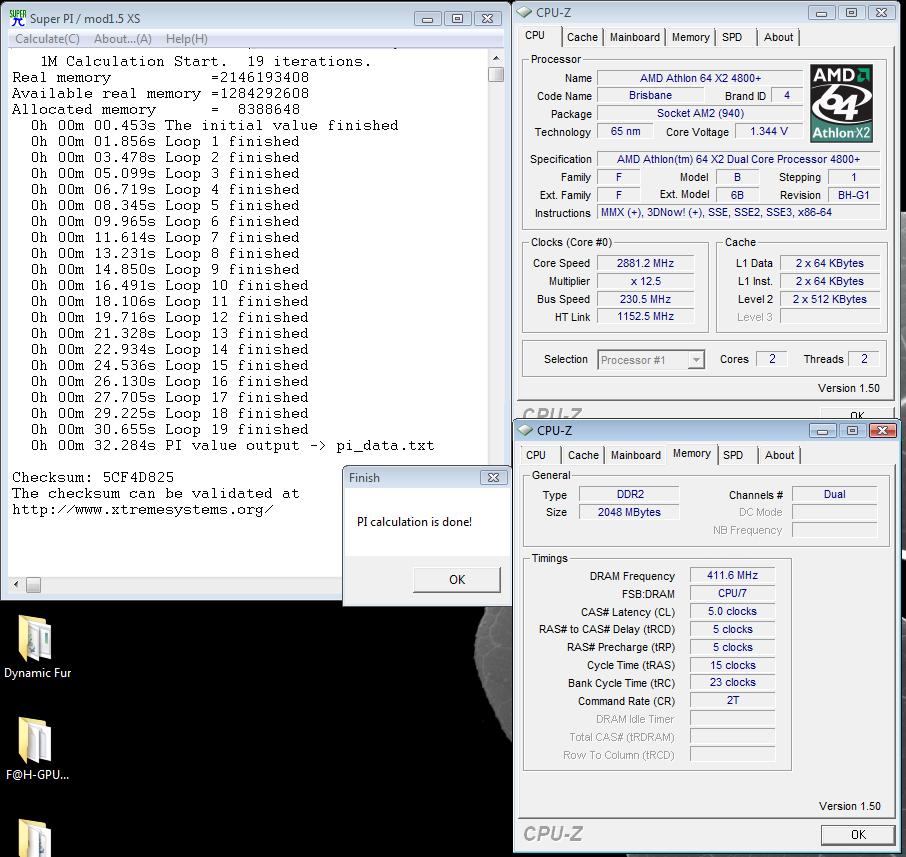Click OK button in lower CPU-Z window

[858, 834]
